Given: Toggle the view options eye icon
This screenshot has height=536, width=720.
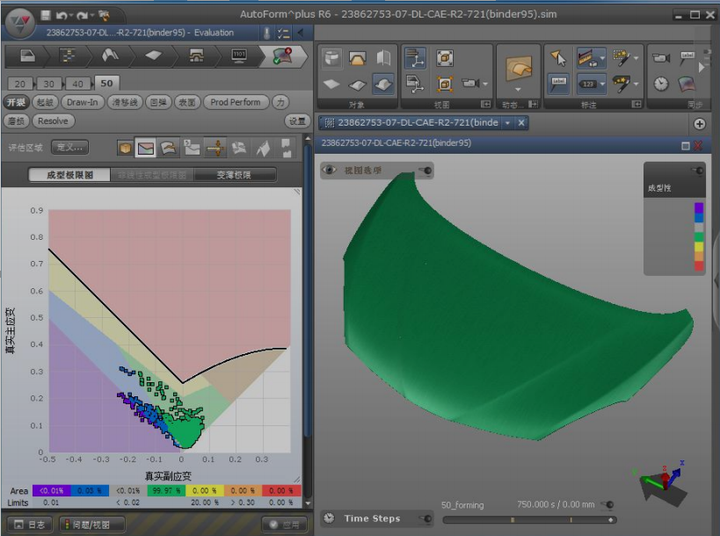Looking at the screenshot, I should (x=331, y=170).
